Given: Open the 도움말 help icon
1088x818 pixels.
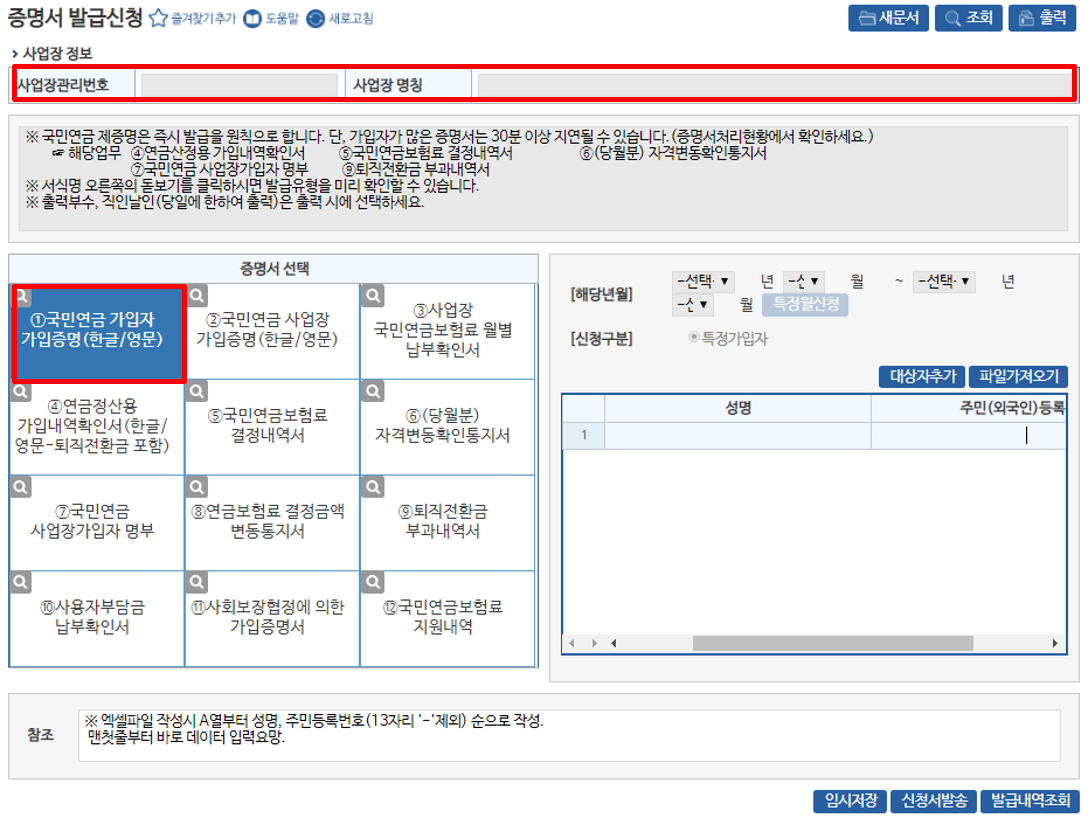Looking at the screenshot, I should pyautogui.click(x=253, y=19).
